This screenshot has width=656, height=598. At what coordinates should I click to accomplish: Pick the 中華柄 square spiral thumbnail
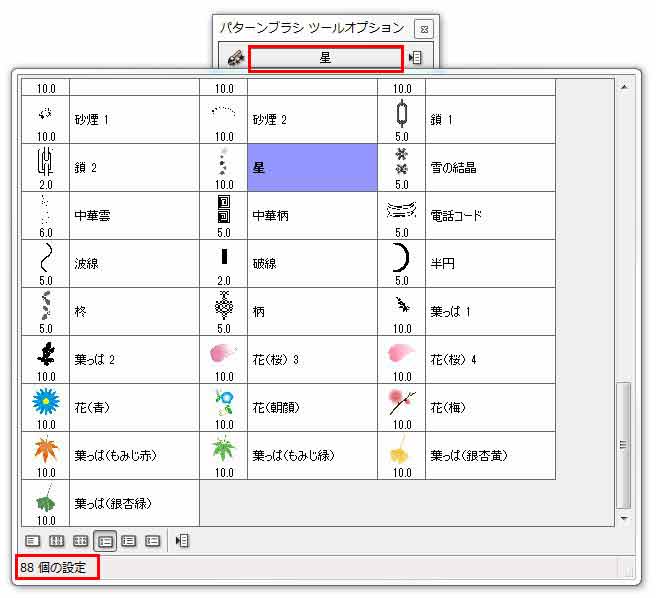point(224,209)
